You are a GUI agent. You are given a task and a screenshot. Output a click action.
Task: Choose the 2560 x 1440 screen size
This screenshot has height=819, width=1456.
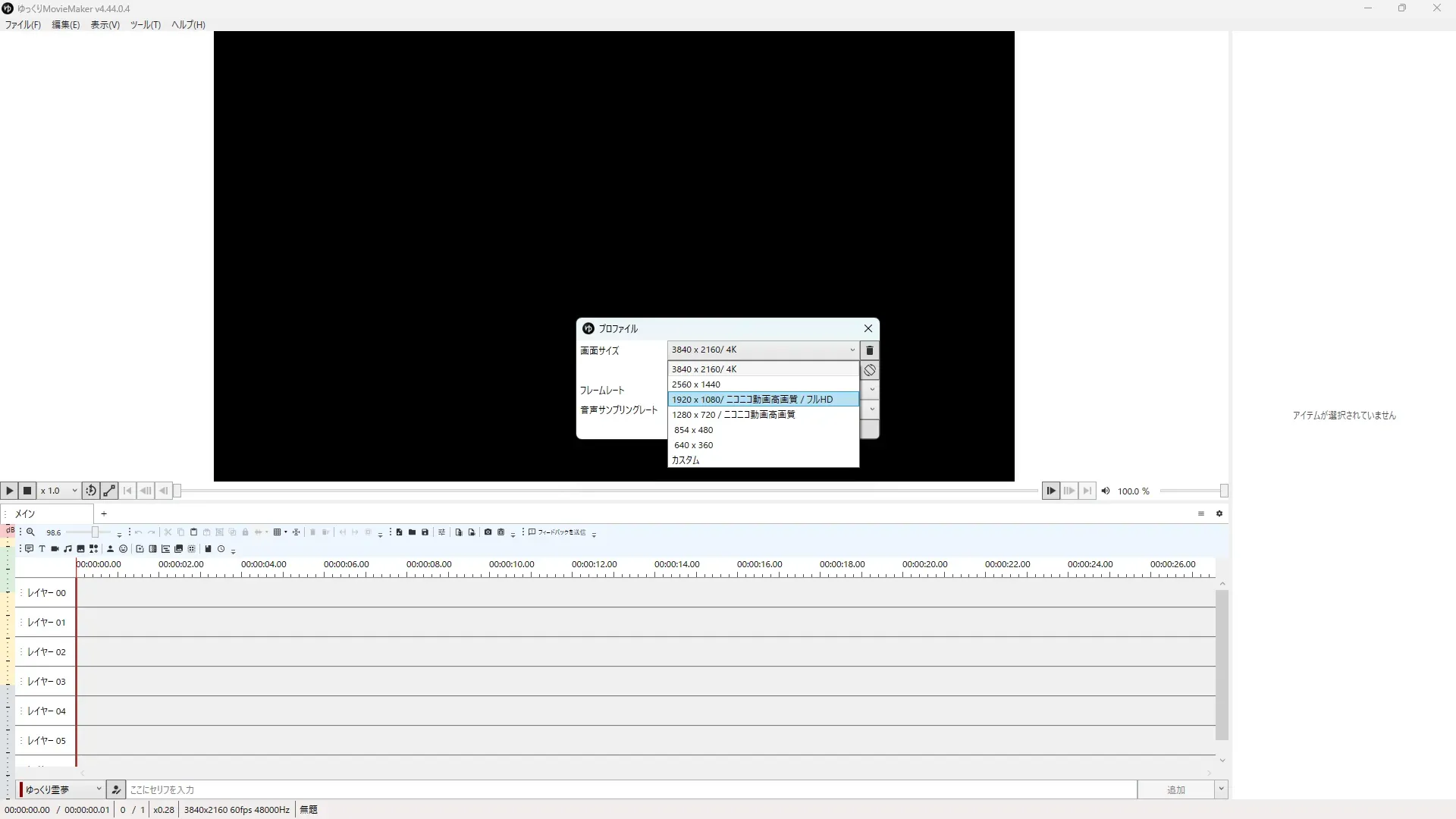[x=762, y=384]
